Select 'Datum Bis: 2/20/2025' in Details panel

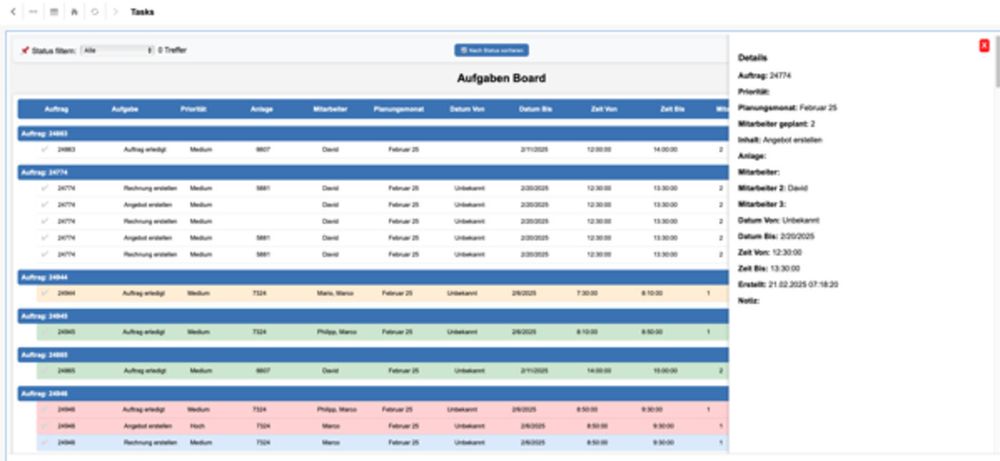tap(776, 236)
